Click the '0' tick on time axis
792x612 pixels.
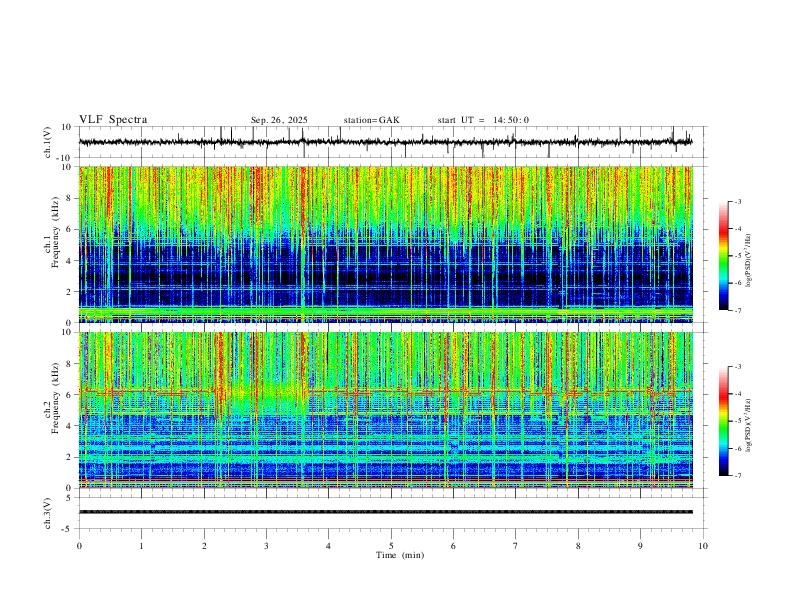coord(79,546)
